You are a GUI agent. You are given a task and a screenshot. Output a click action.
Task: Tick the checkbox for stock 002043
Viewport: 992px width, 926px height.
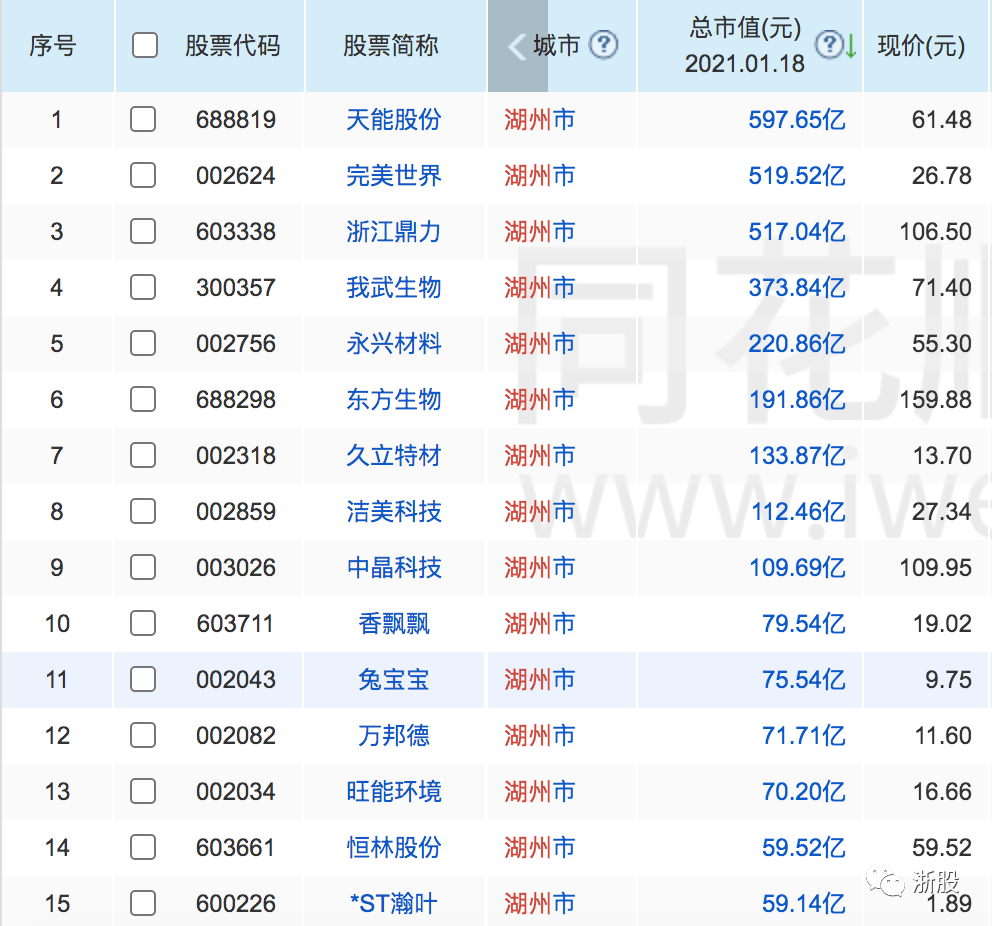tap(143, 679)
